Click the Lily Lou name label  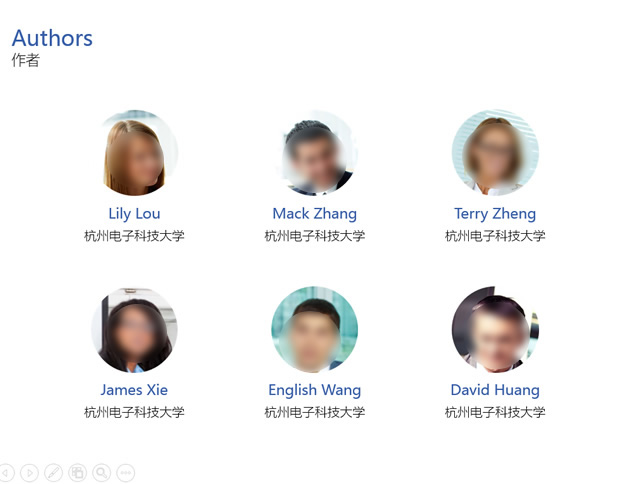134,214
